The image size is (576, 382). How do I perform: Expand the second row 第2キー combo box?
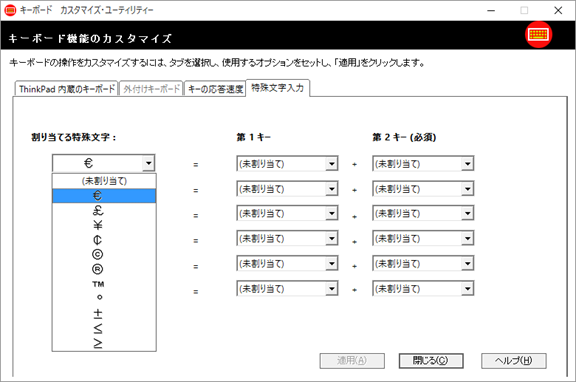tap(467, 189)
